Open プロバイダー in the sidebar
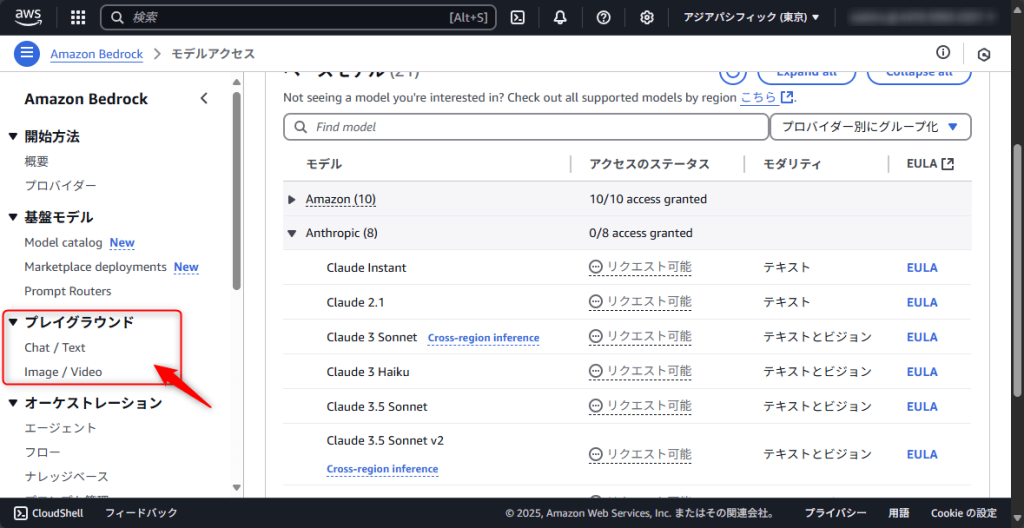This screenshot has width=1024, height=528. tap(60, 186)
